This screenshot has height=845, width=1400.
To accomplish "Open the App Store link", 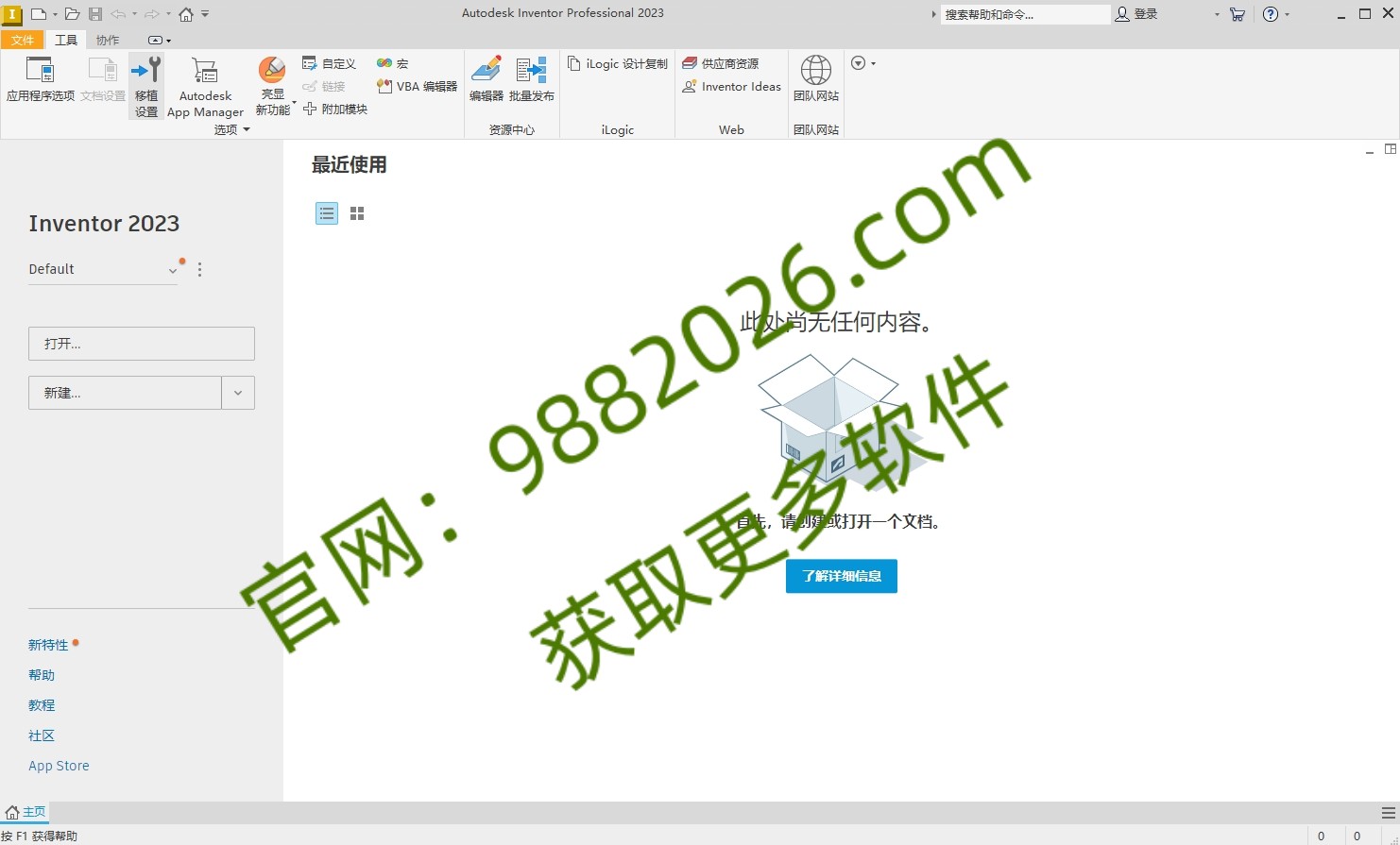I will tap(59, 765).
